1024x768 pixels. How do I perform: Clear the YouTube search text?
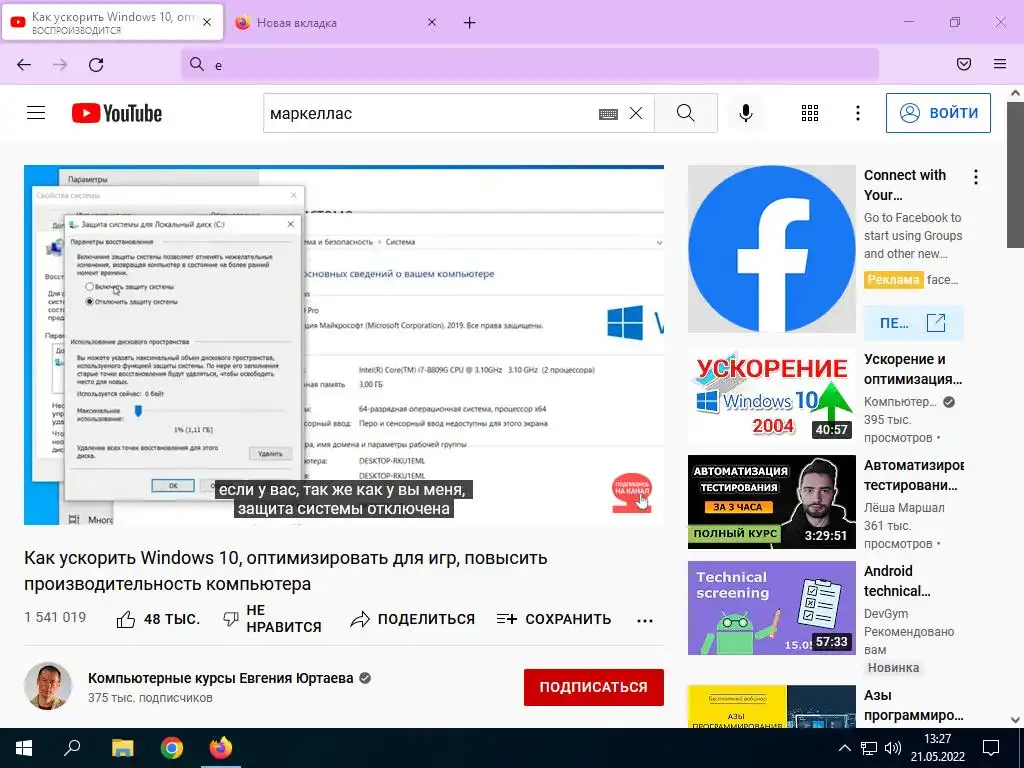pos(636,114)
